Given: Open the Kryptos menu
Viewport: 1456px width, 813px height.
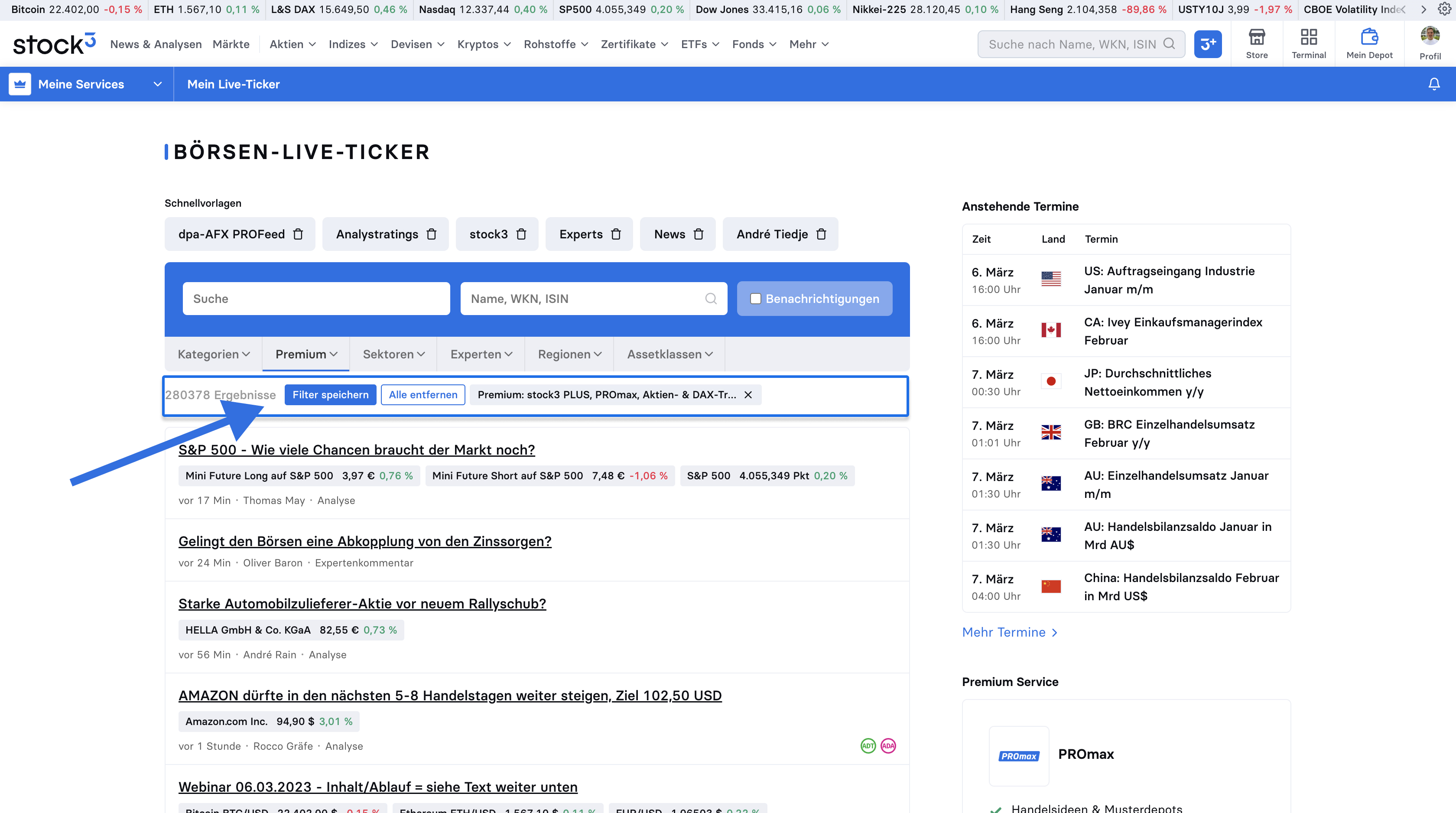Looking at the screenshot, I should click(x=484, y=44).
